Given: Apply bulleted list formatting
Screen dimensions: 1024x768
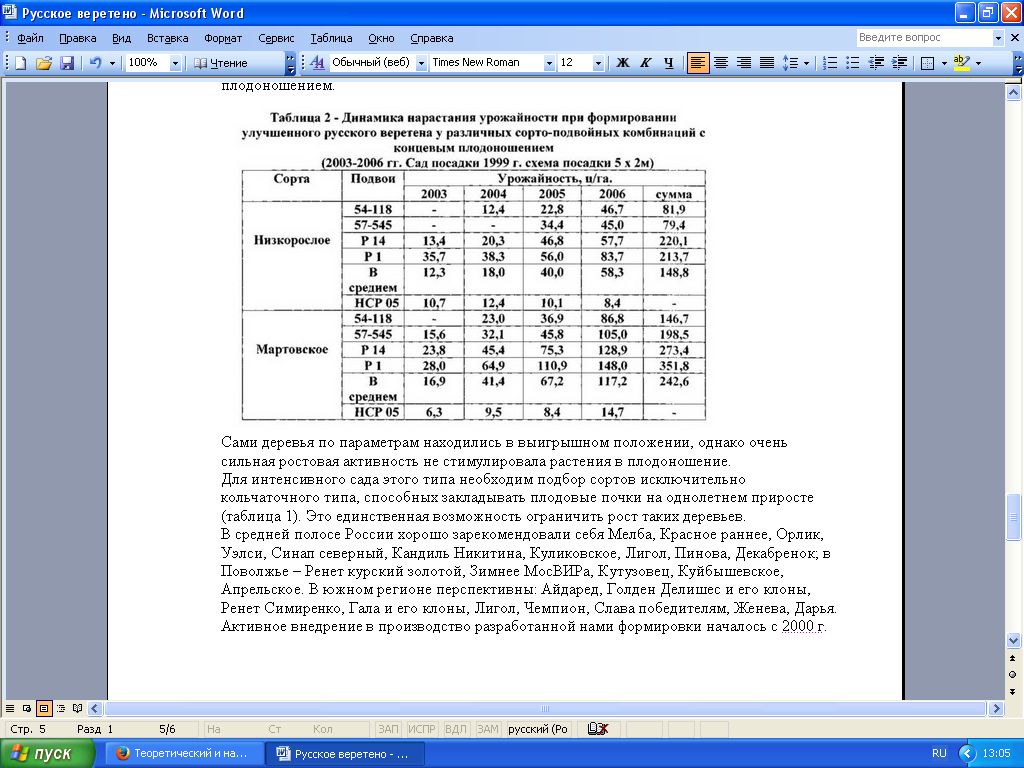Looking at the screenshot, I should coord(852,63).
